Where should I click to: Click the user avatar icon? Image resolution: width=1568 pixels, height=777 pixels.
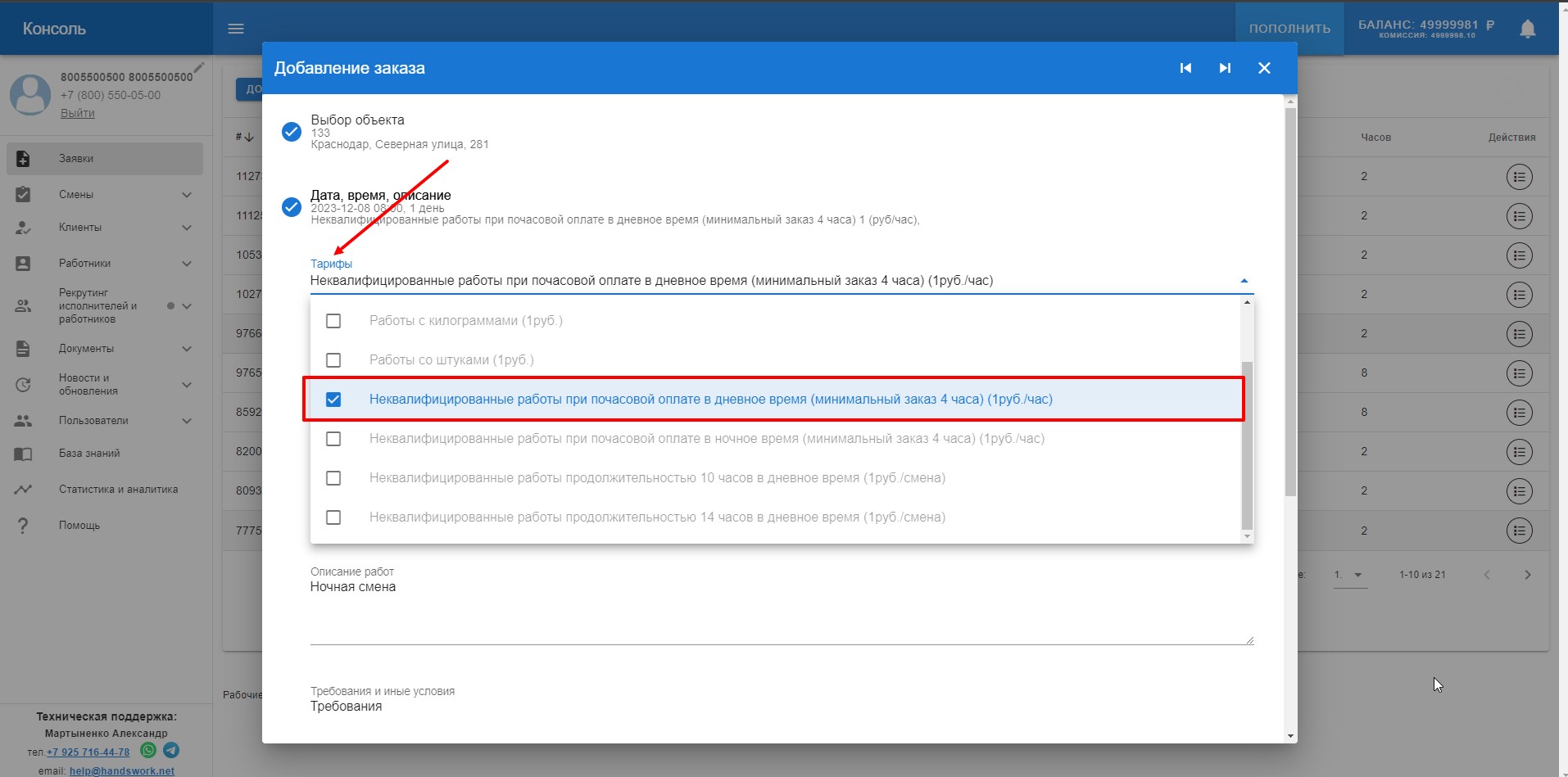click(30, 94)
